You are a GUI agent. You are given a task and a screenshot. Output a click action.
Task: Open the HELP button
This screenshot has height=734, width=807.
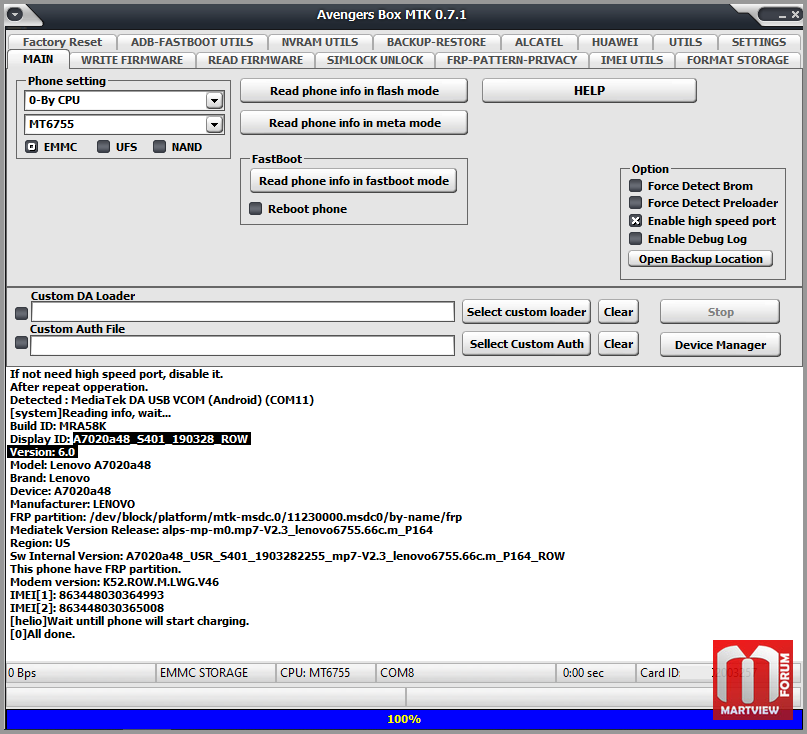click(x=589, y=91)
